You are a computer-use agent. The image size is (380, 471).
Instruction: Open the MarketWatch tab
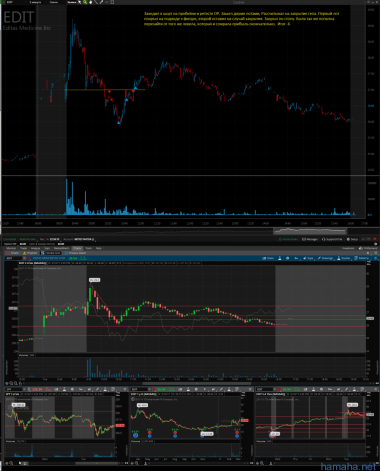tap(62, 248)
